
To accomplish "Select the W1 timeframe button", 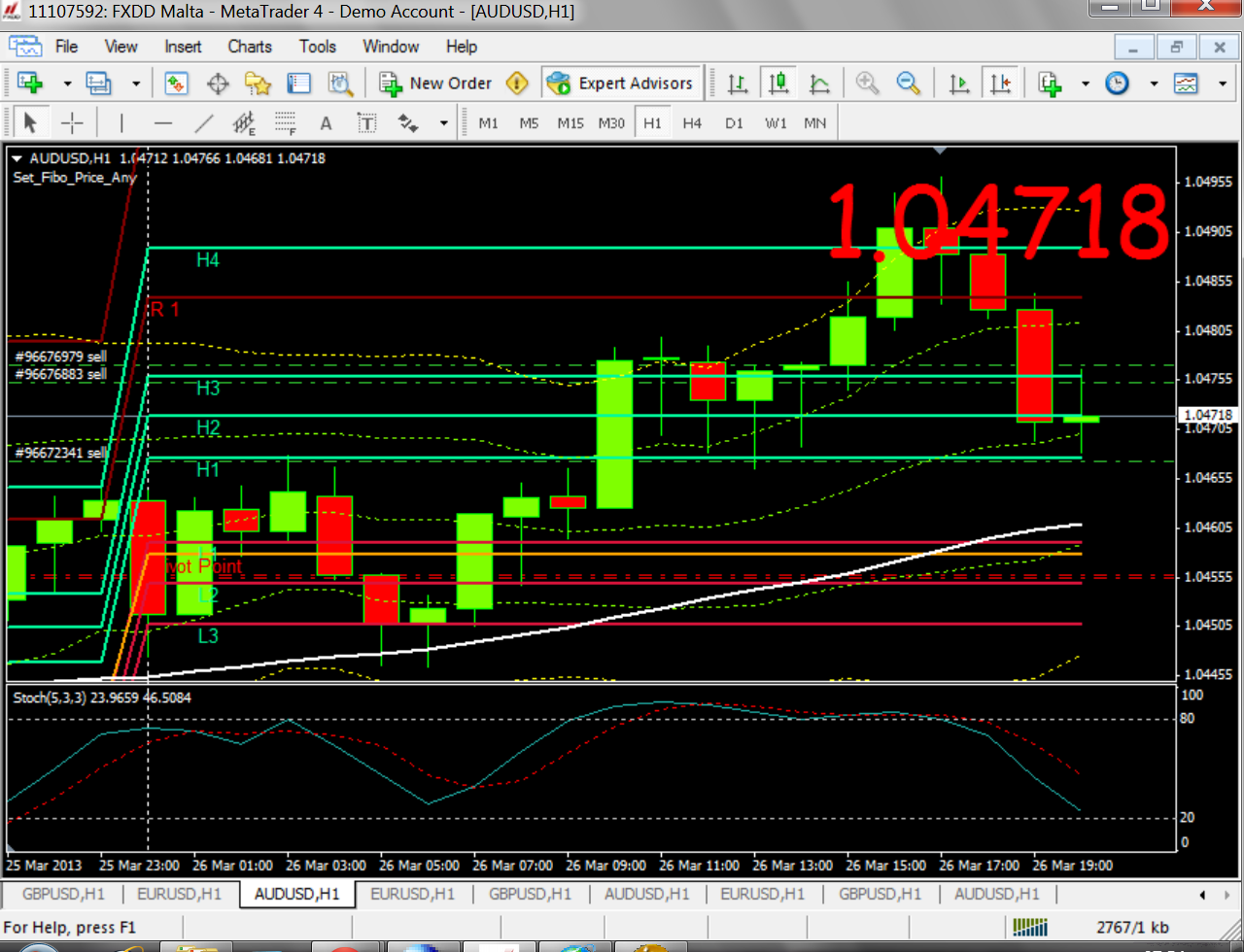I will [776, 123].
